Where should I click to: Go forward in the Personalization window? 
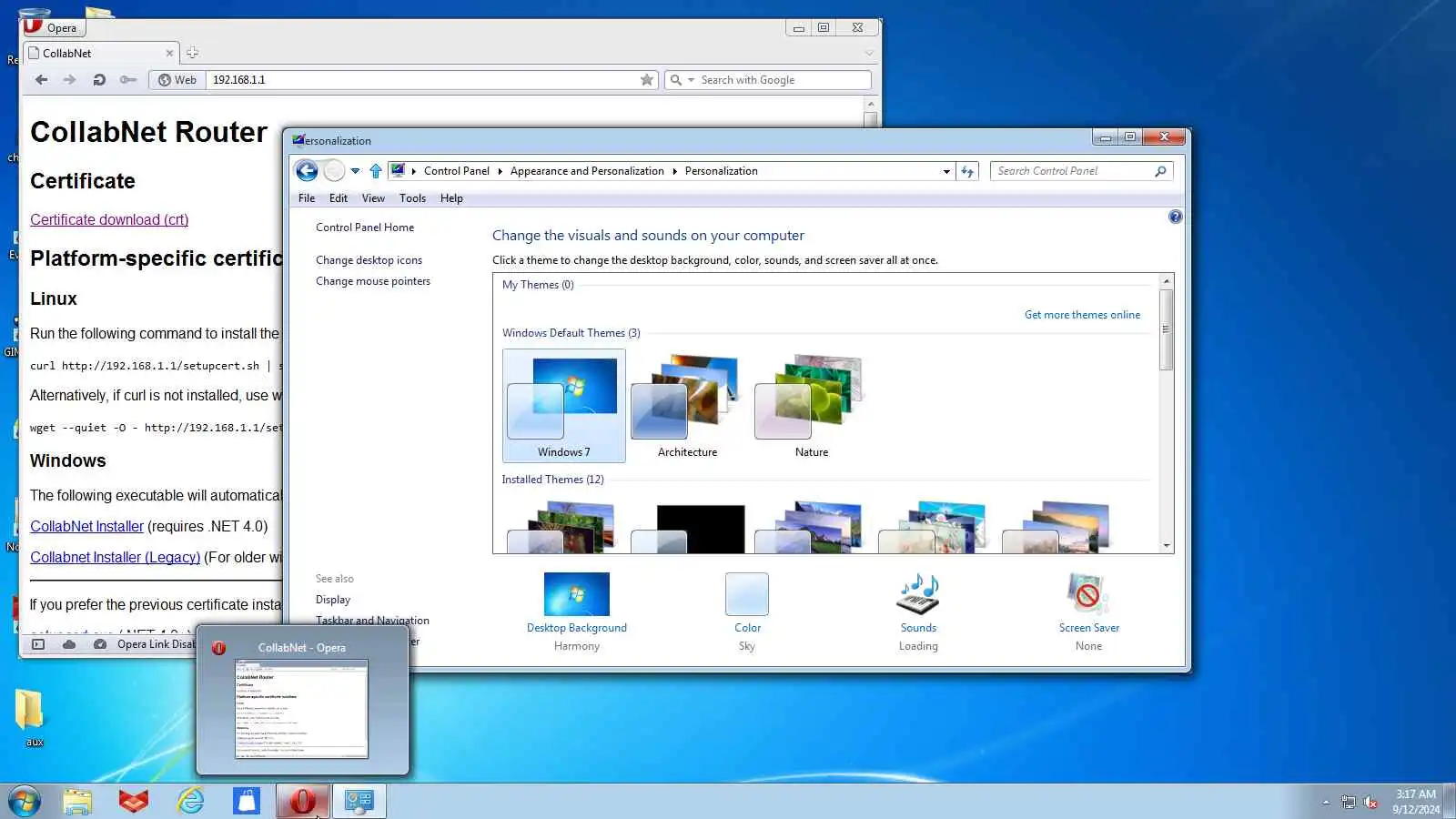(334, 171)
